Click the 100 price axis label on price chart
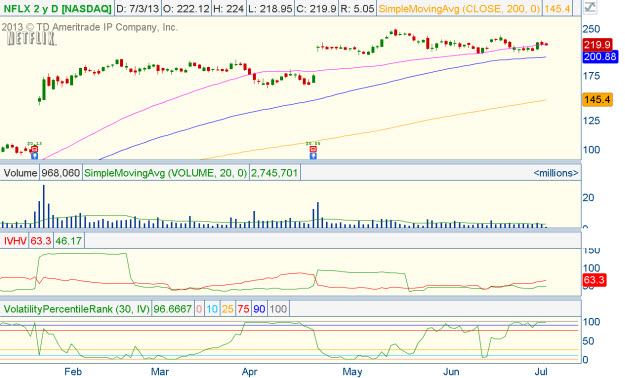 pos(591,150)
